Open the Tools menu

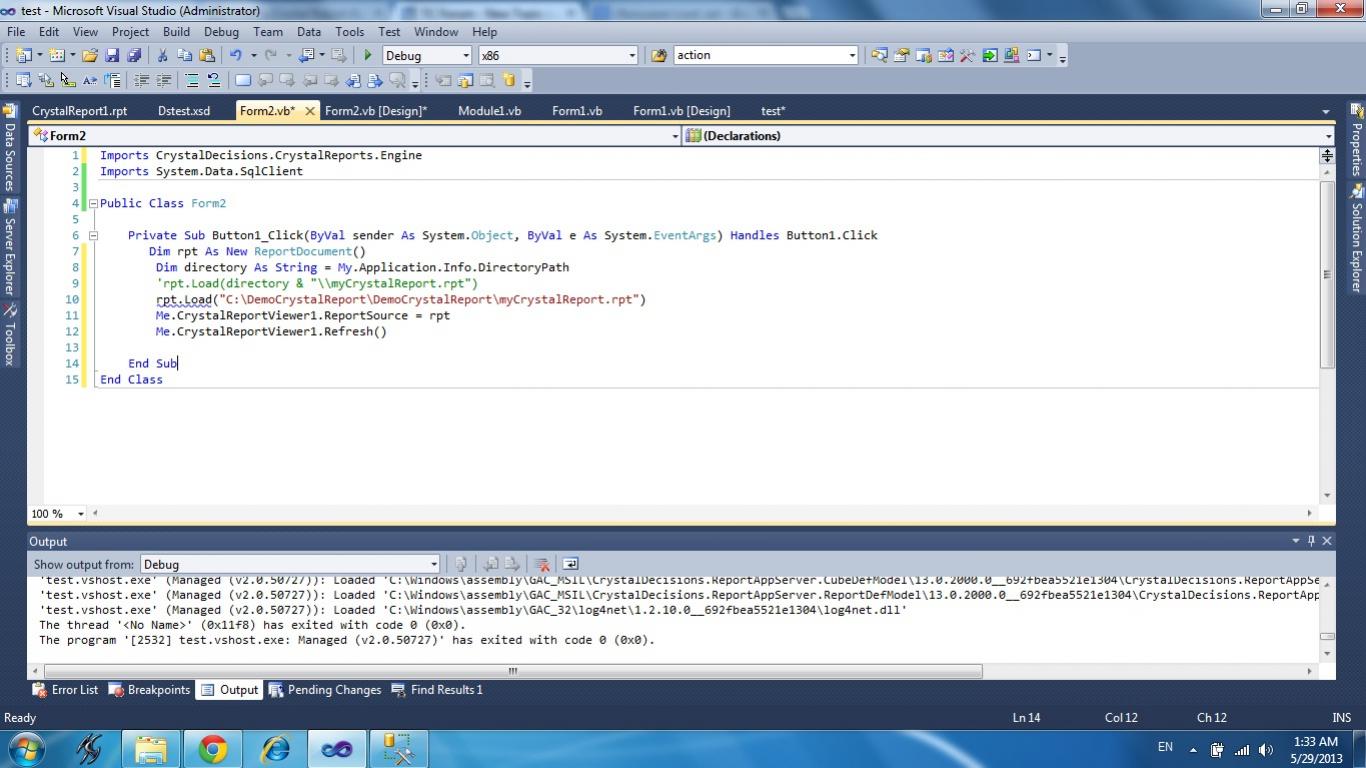[x=349, y=32]
